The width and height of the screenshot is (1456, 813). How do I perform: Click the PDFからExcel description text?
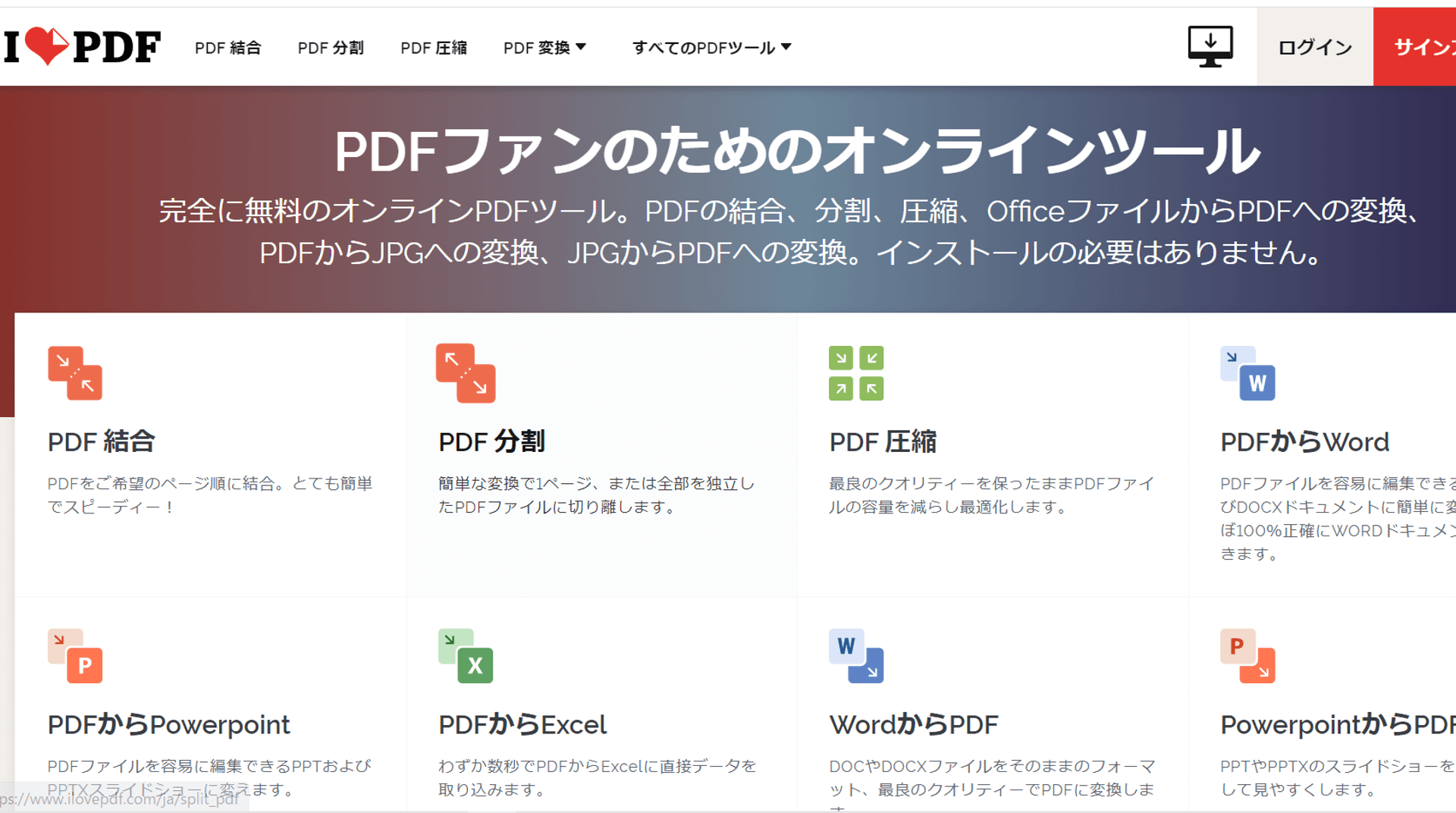click(x=598, y=777)
